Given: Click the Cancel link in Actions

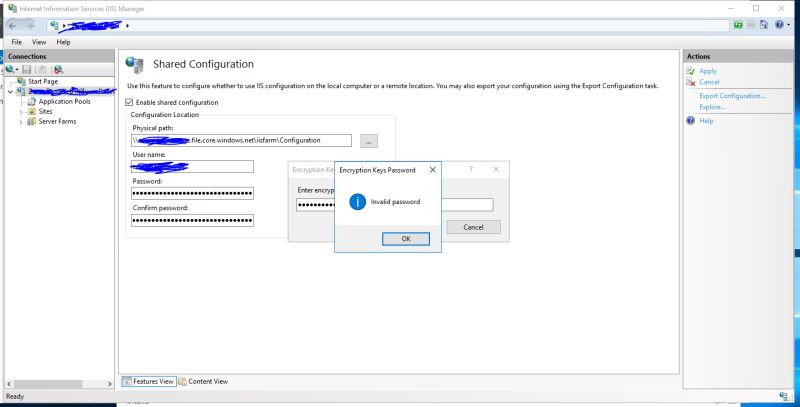Looking at the screenshot, I should point(709,82).
